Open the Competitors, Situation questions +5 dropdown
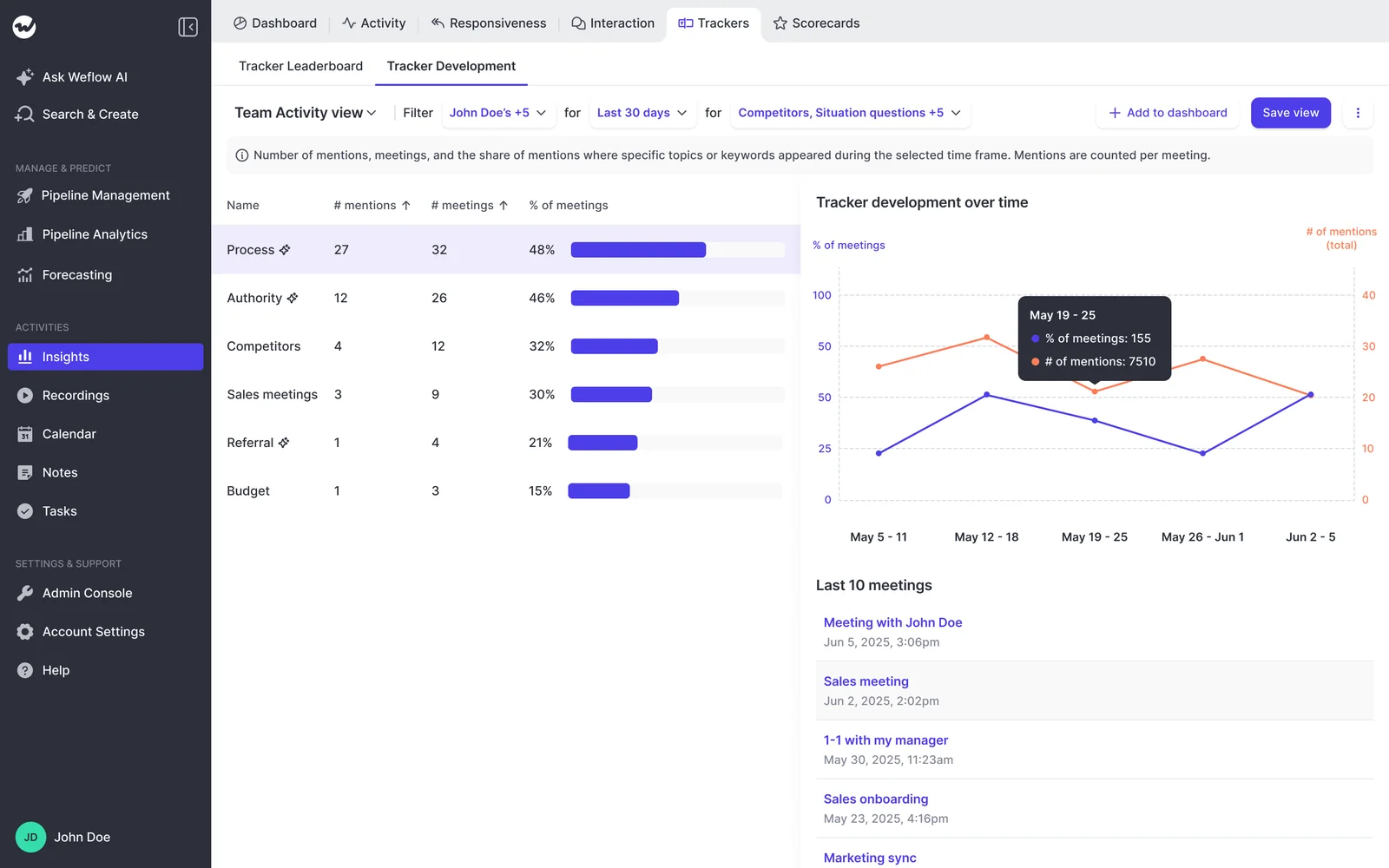This screenshot has width=1389, height=868. 850,113
